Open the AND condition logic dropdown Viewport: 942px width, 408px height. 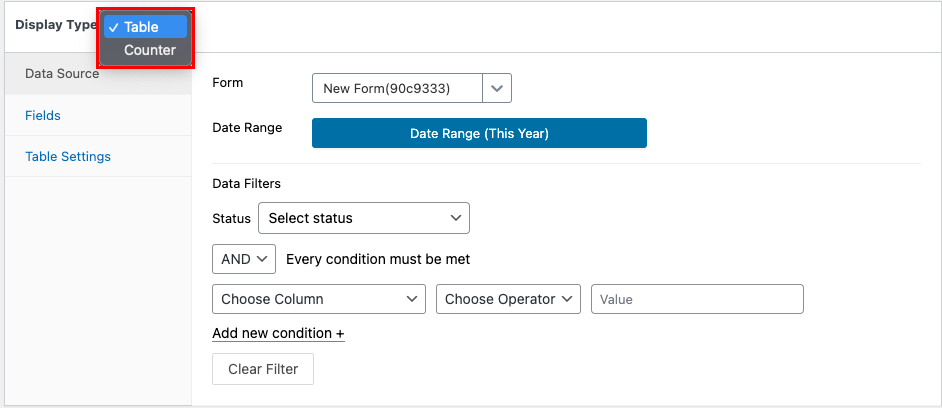[x=244, y=259]
